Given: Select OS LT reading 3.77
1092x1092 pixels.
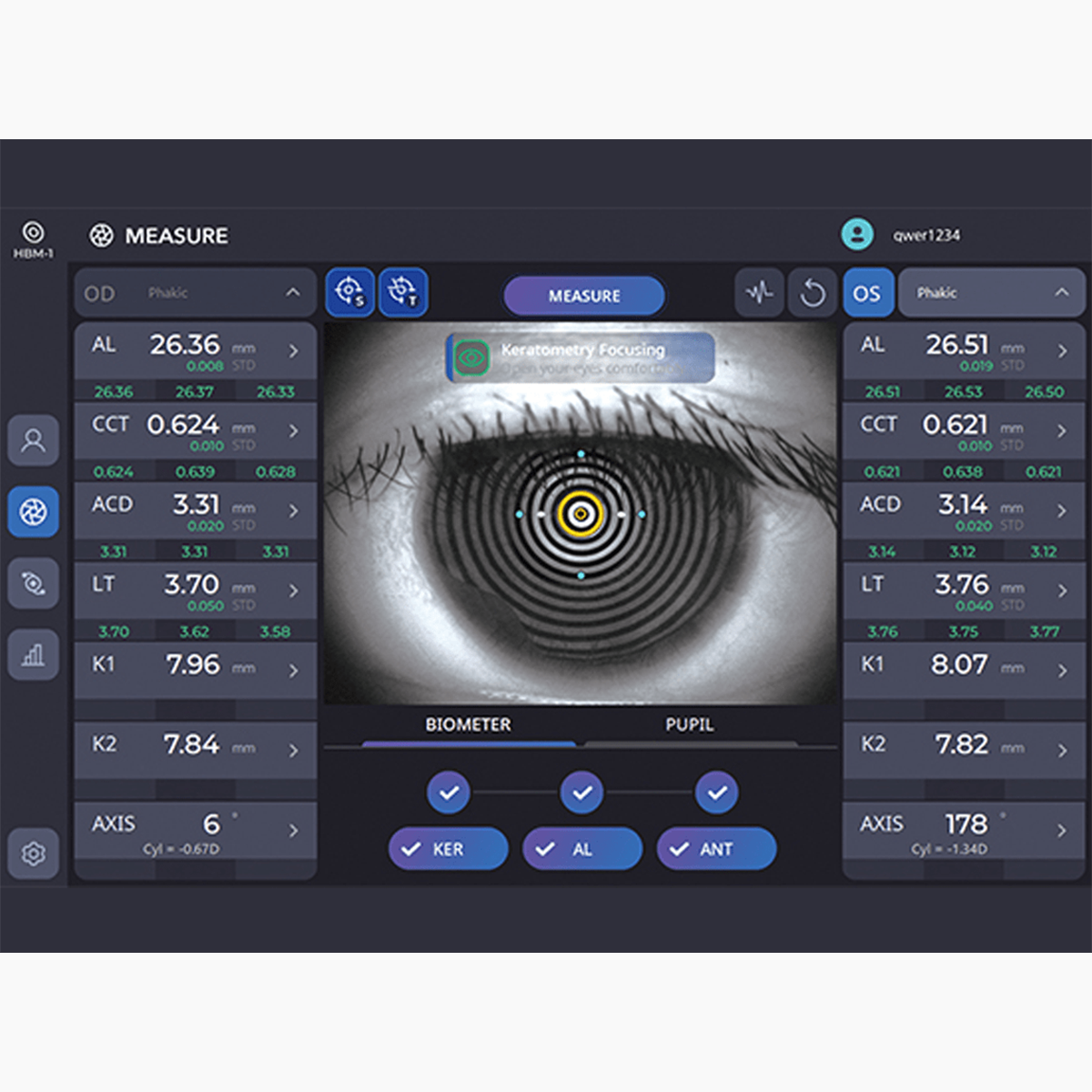Looking at the screenshot, I should click(x=1045, y=632).
